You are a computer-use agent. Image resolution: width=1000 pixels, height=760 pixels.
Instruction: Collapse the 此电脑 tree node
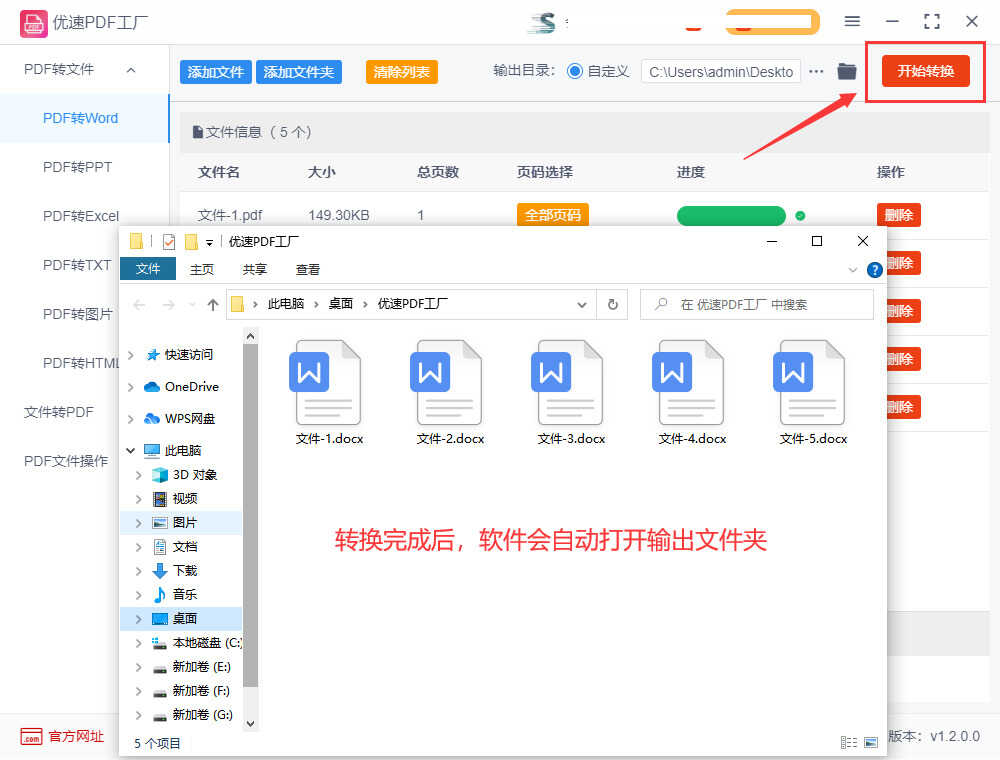(131, 451)
